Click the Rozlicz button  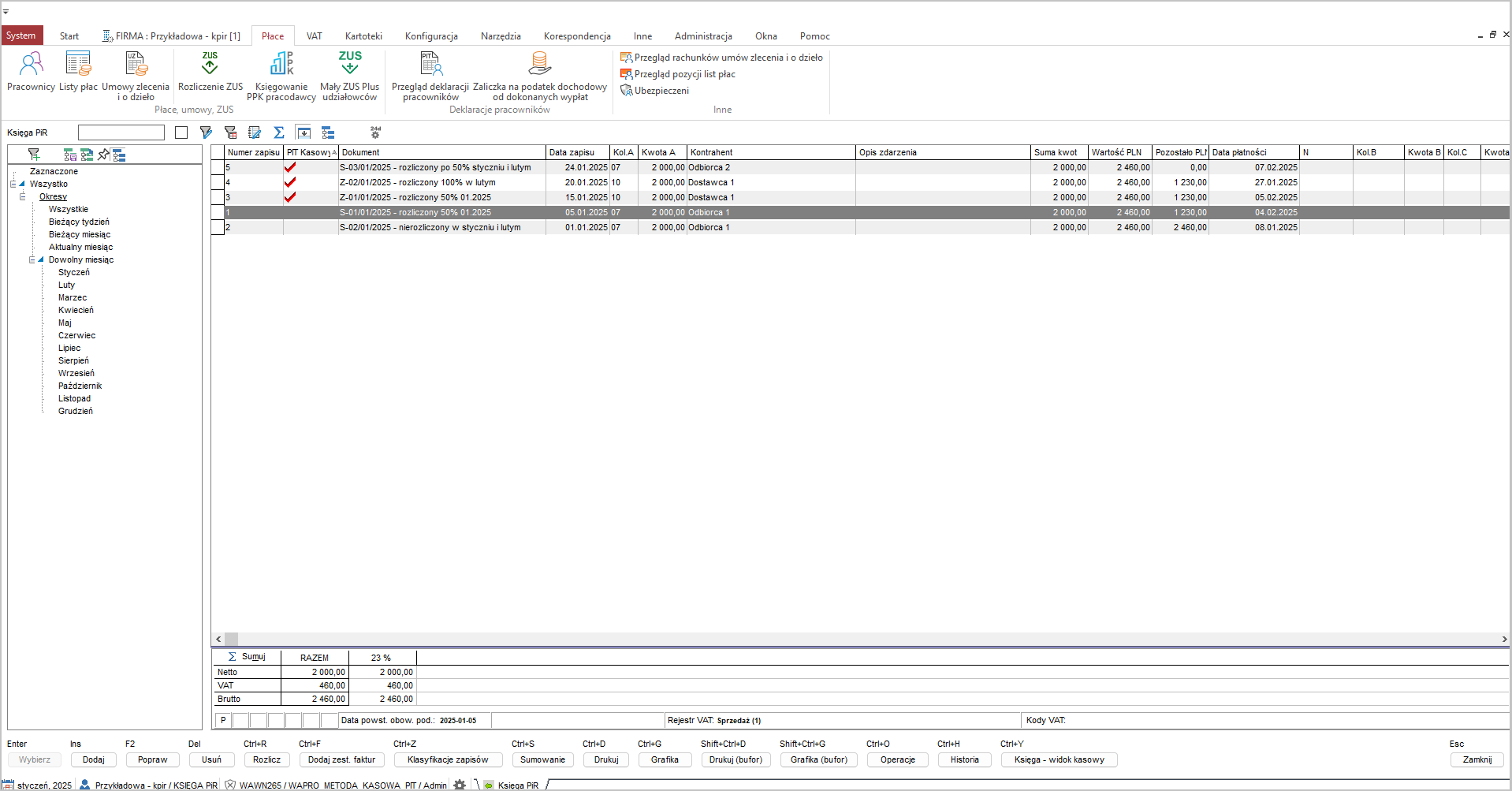click(267, 759)
